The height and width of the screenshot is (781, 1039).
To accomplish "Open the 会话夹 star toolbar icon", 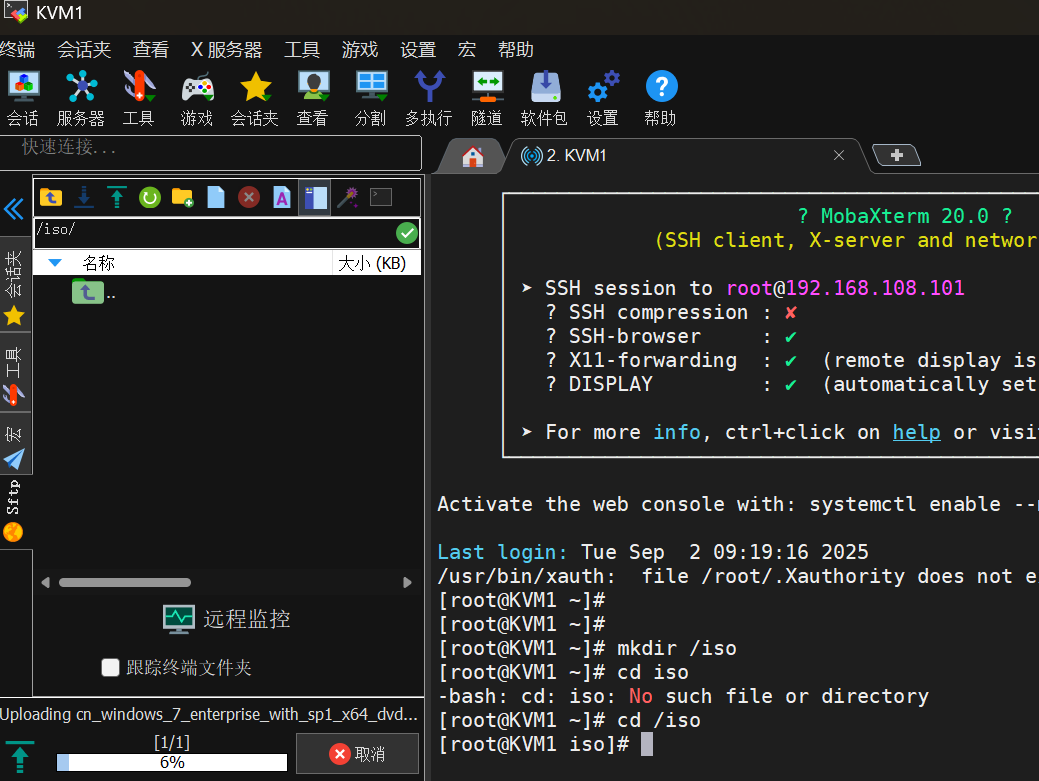I will point(254,99).
